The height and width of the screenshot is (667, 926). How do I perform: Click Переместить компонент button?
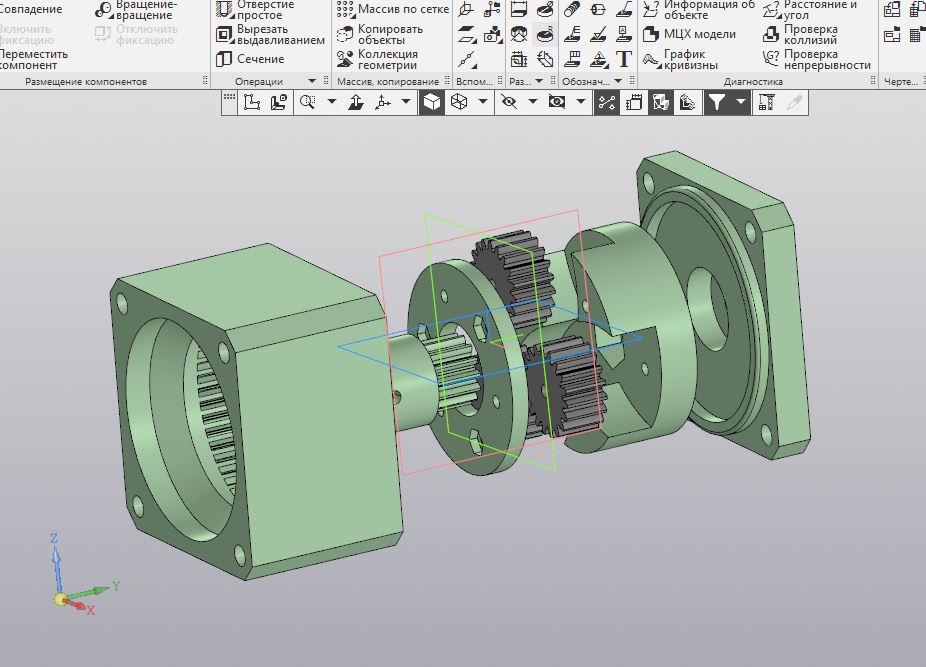(x=34, y=59)
